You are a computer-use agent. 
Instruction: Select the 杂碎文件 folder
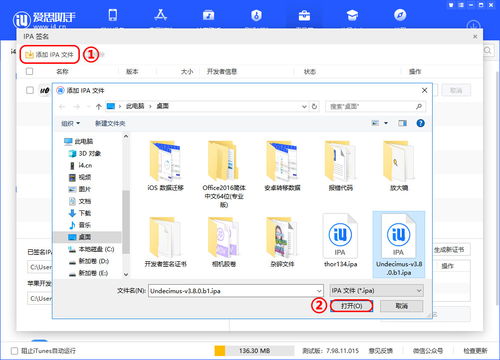click(x=282, y=242)
